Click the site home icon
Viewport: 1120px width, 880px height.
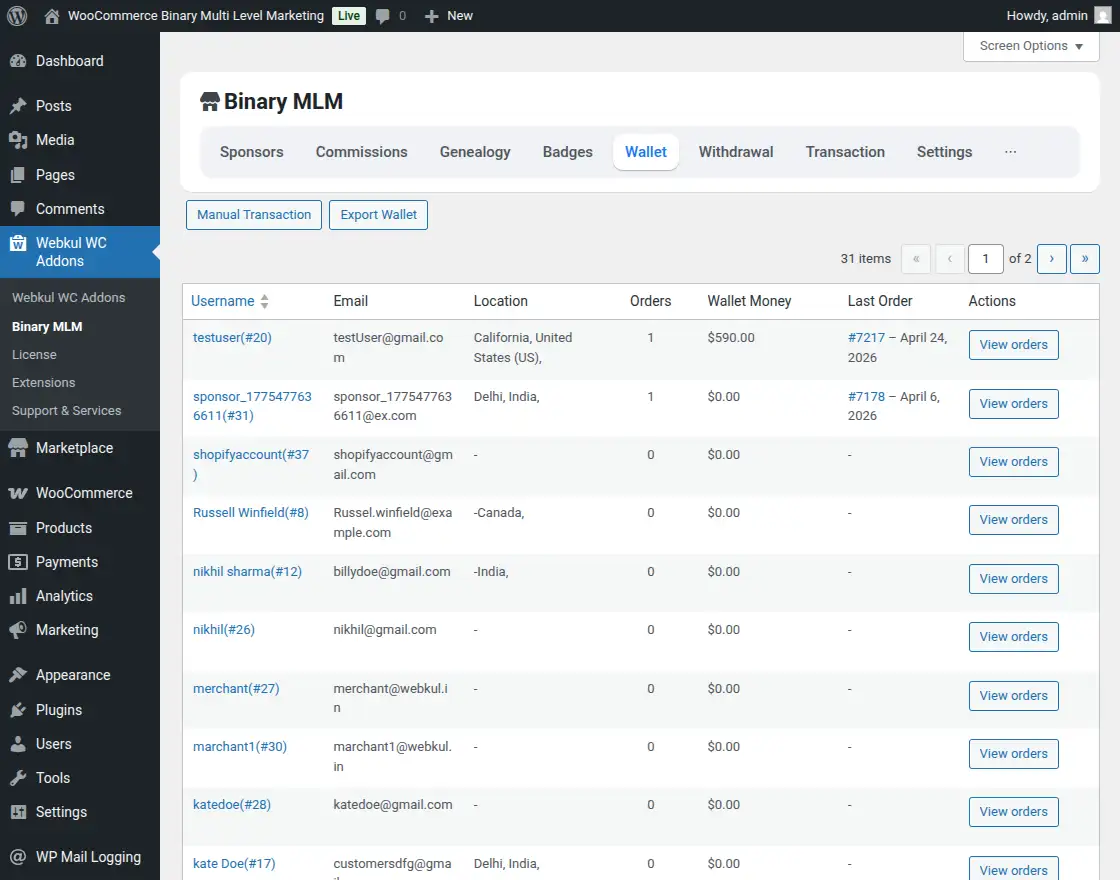click(51, 16)
